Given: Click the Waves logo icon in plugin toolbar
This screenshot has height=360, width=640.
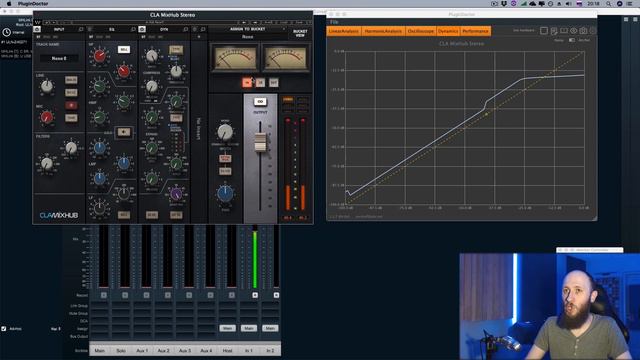Looking at the screenshot, I should 38,22.
